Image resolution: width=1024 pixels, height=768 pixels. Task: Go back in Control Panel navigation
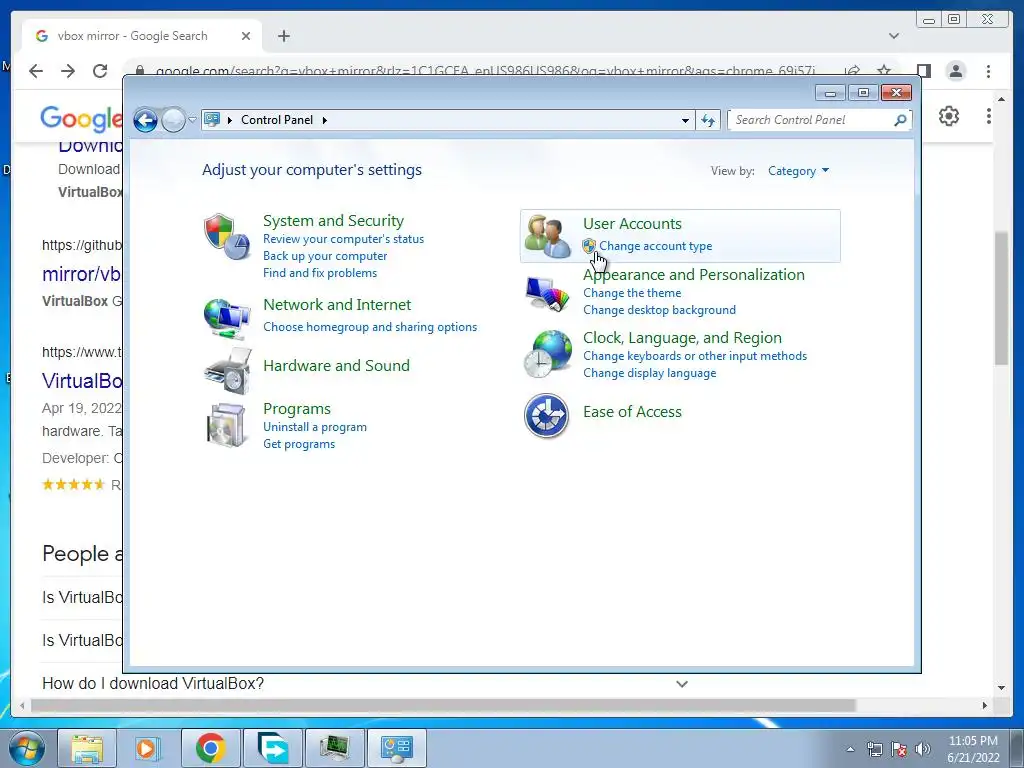coord(145,120)
